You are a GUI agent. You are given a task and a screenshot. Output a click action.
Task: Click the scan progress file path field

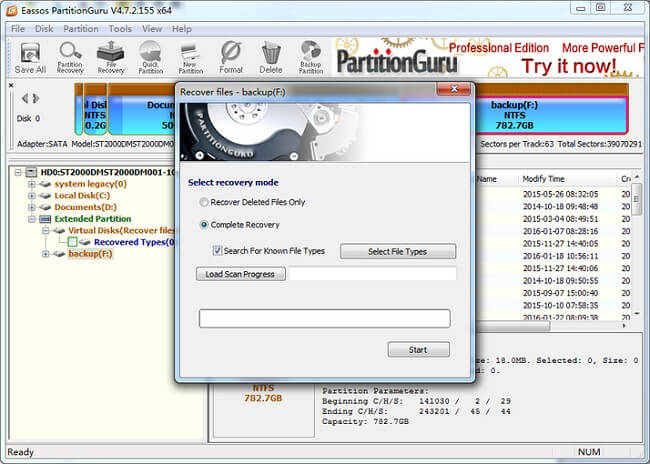point(372,274)
